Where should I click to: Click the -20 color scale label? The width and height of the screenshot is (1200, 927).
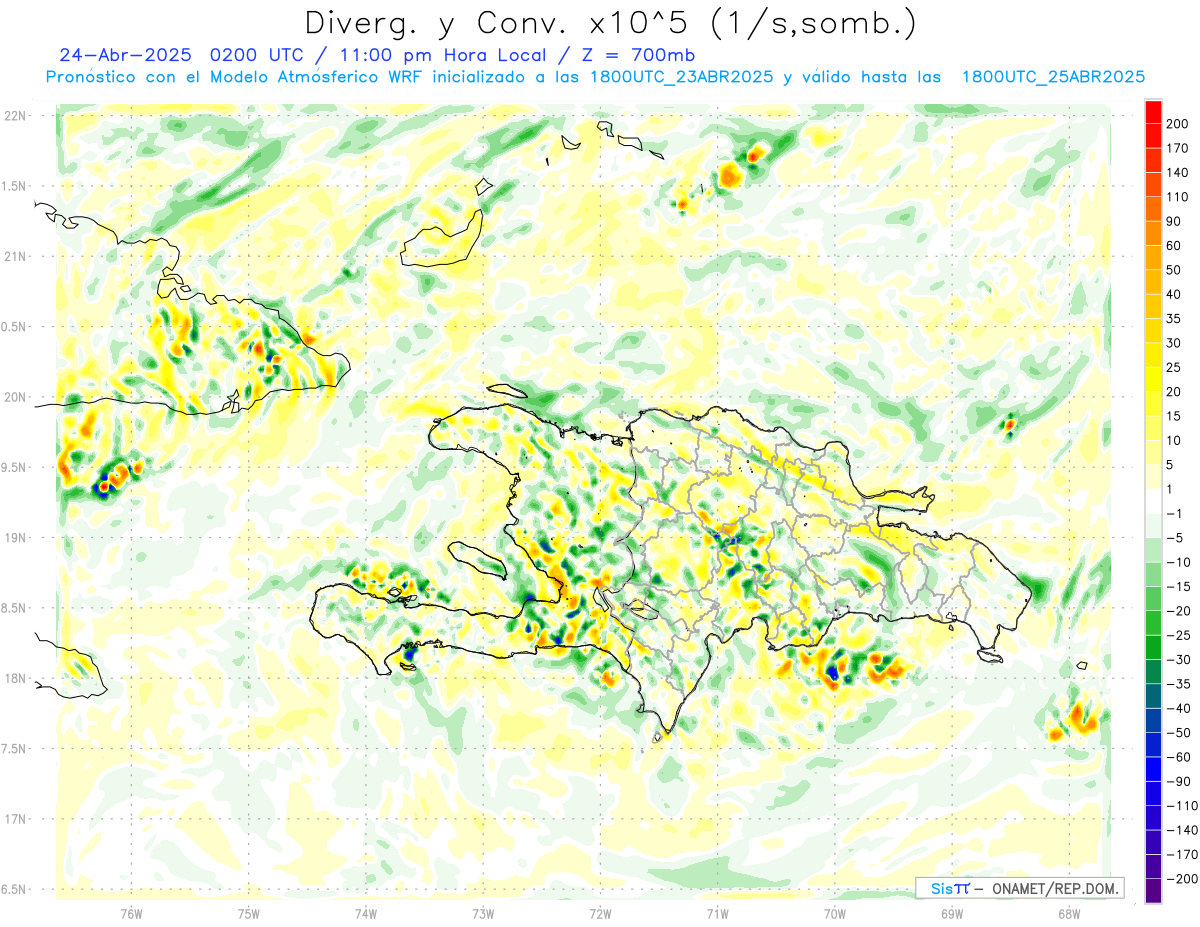click(1177, 611)
